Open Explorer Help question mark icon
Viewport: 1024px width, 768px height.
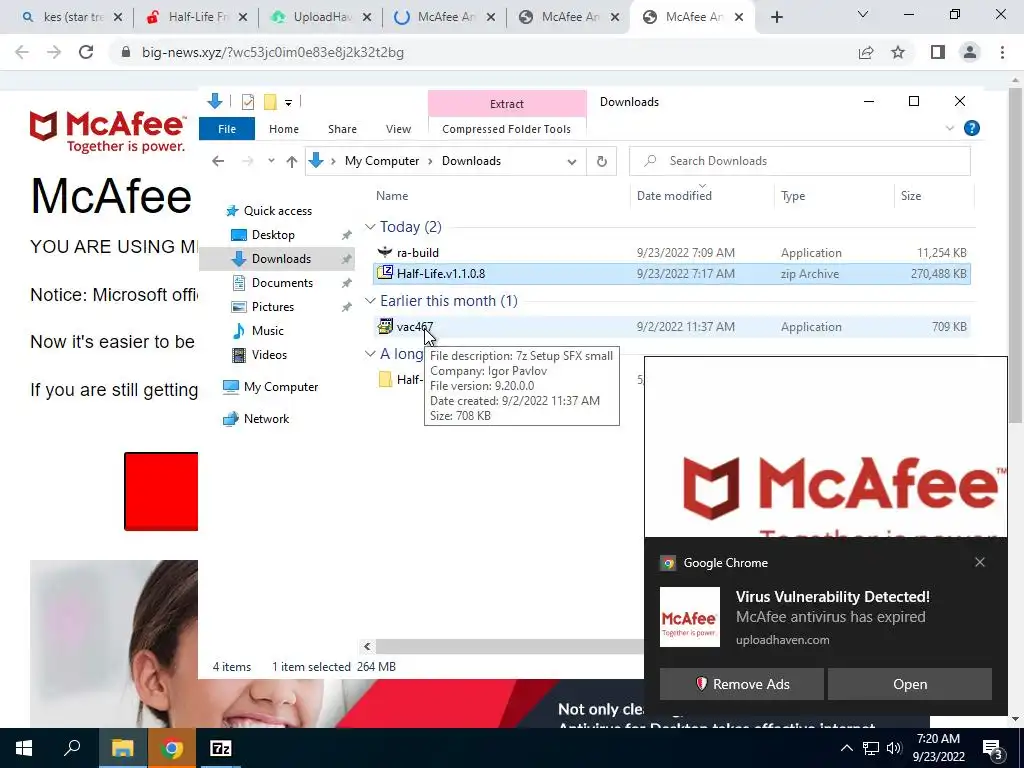tap(972, 129)
